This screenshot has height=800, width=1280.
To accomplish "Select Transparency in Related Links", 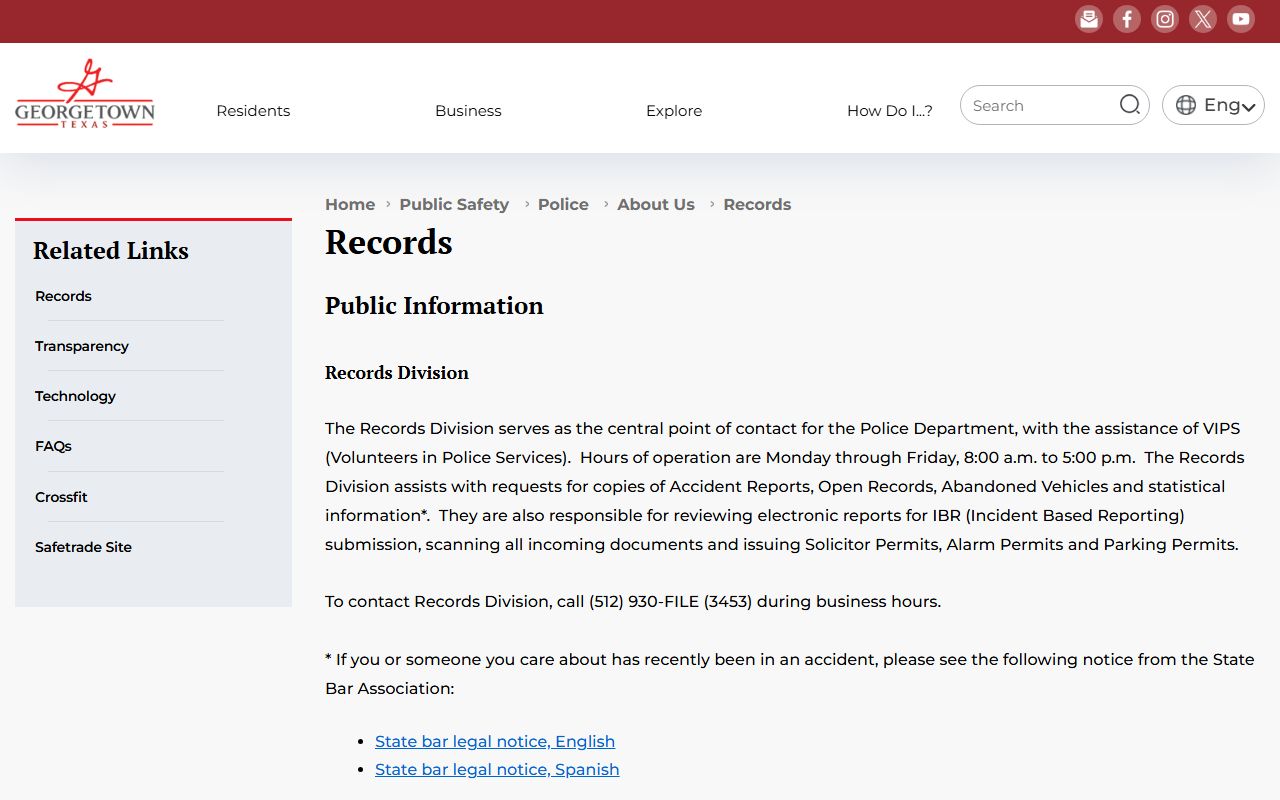I will [82, 346].
